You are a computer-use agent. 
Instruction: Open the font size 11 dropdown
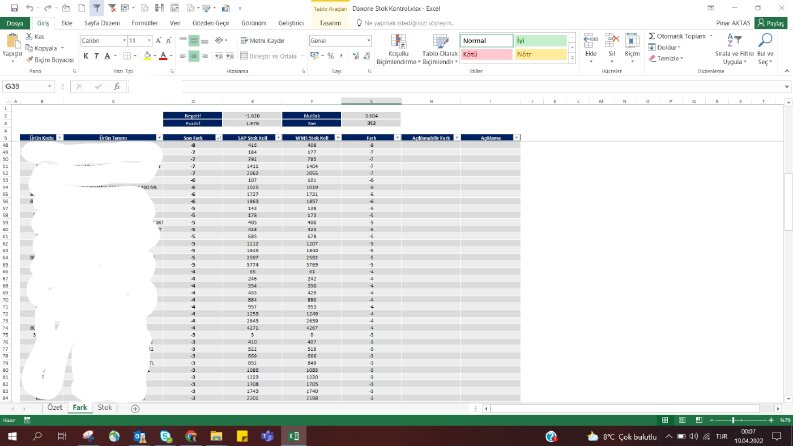149,40
